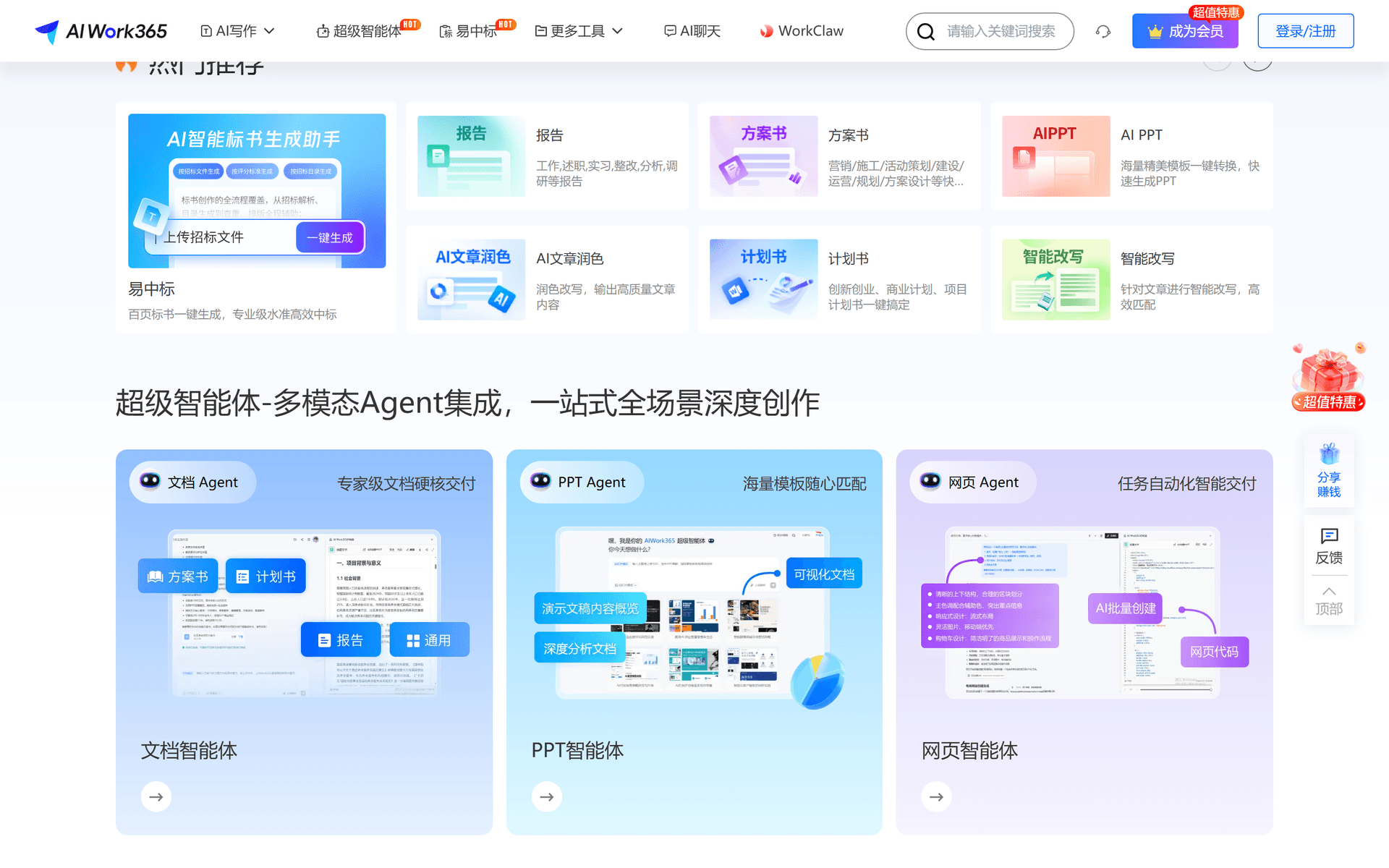
Task: Open the AIPPT tool thumbnail
Action: (x=1055, y=156)
